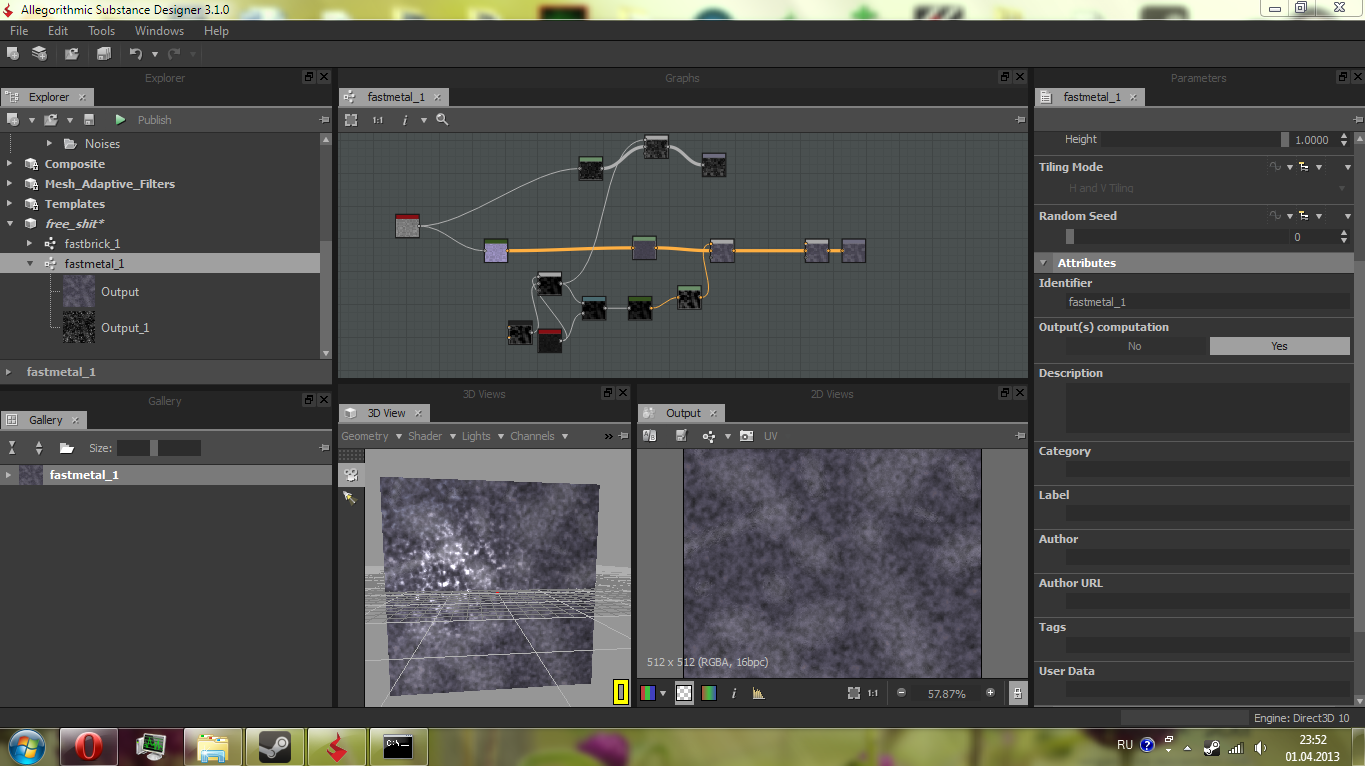Click the open package icon in main toolbar
The image size is (1365, 766).
(x=72, y=53)
